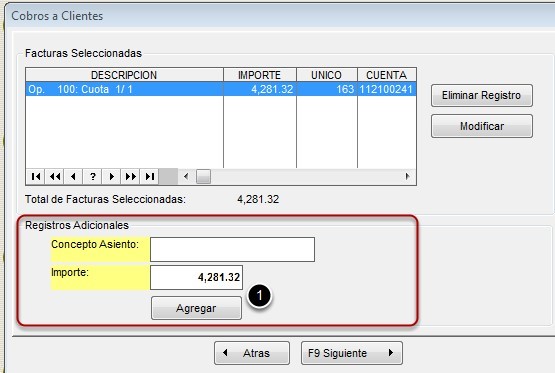Click the Facturas Seleccionadas group title
This screenshot has height=373, width=555.
(83, 53)
